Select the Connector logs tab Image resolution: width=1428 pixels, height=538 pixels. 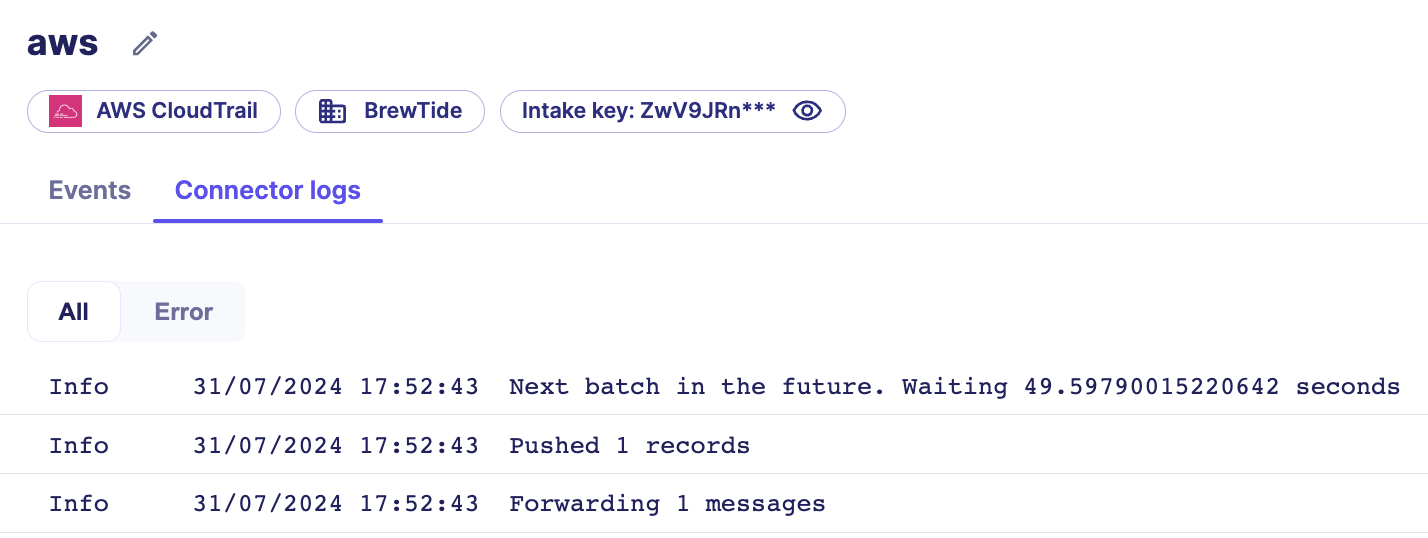click(268, 191)
